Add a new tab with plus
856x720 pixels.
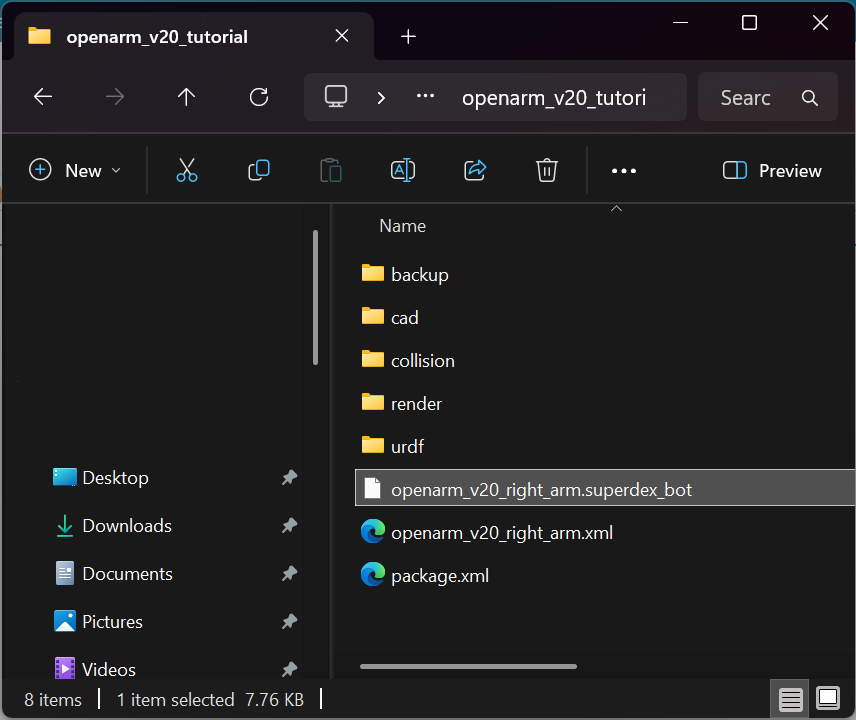click(408, 37)
